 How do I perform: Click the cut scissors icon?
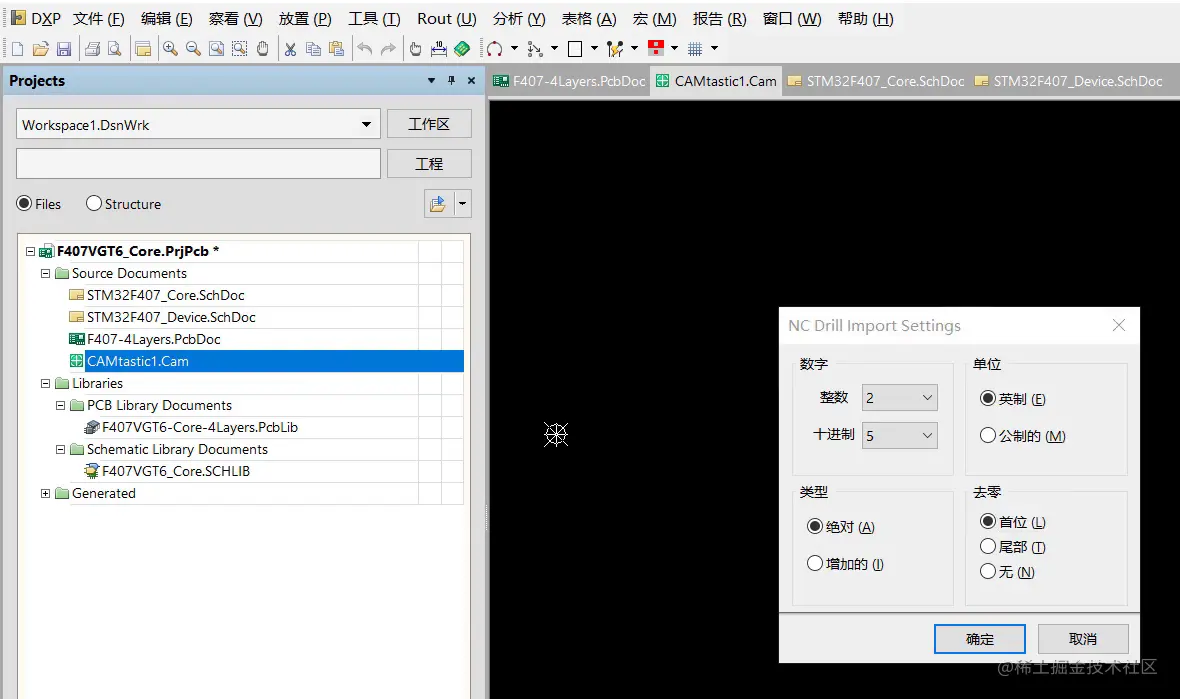[290, 49]
